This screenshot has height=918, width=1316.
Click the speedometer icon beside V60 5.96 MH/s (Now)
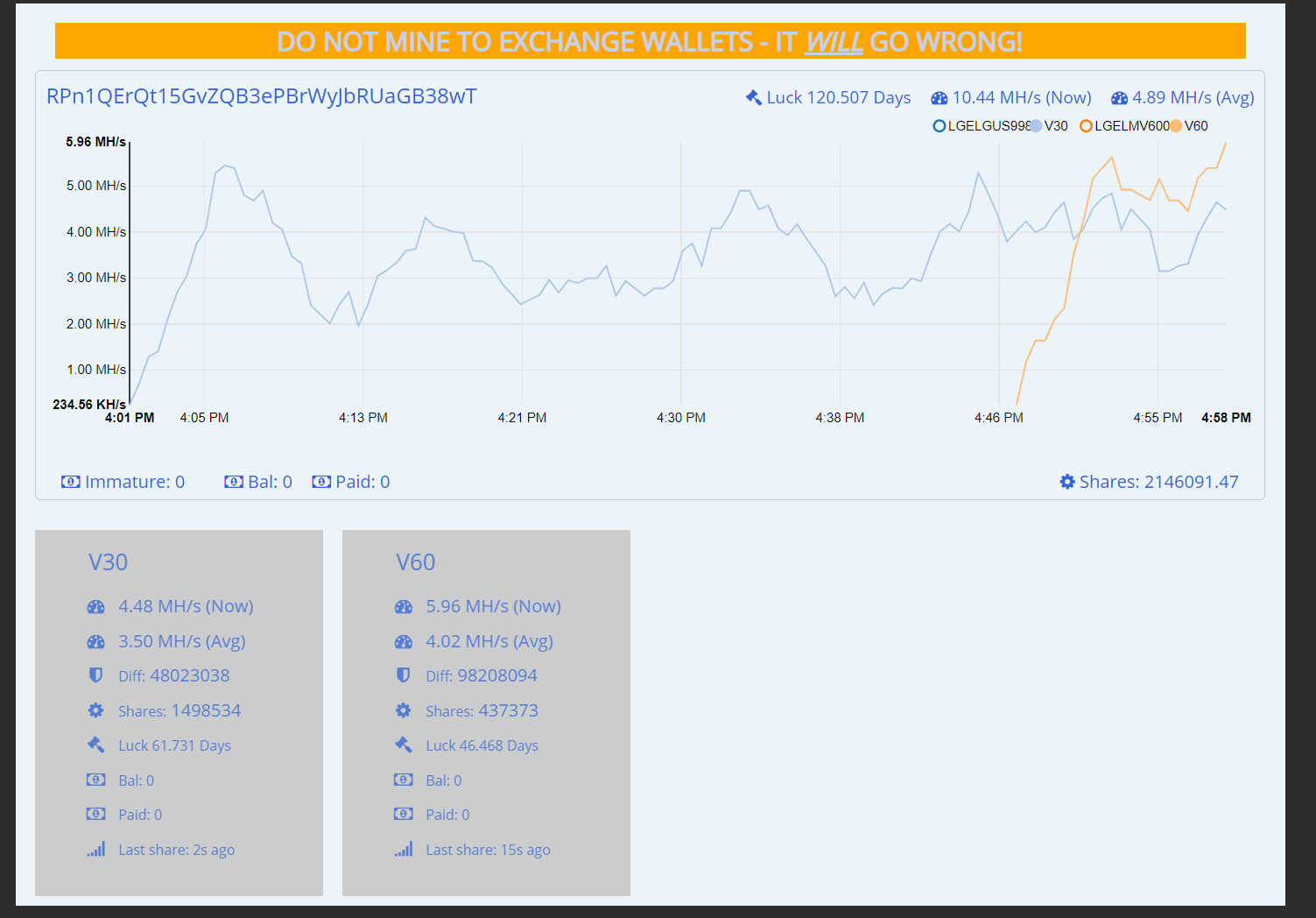click(x=403, y=606)
